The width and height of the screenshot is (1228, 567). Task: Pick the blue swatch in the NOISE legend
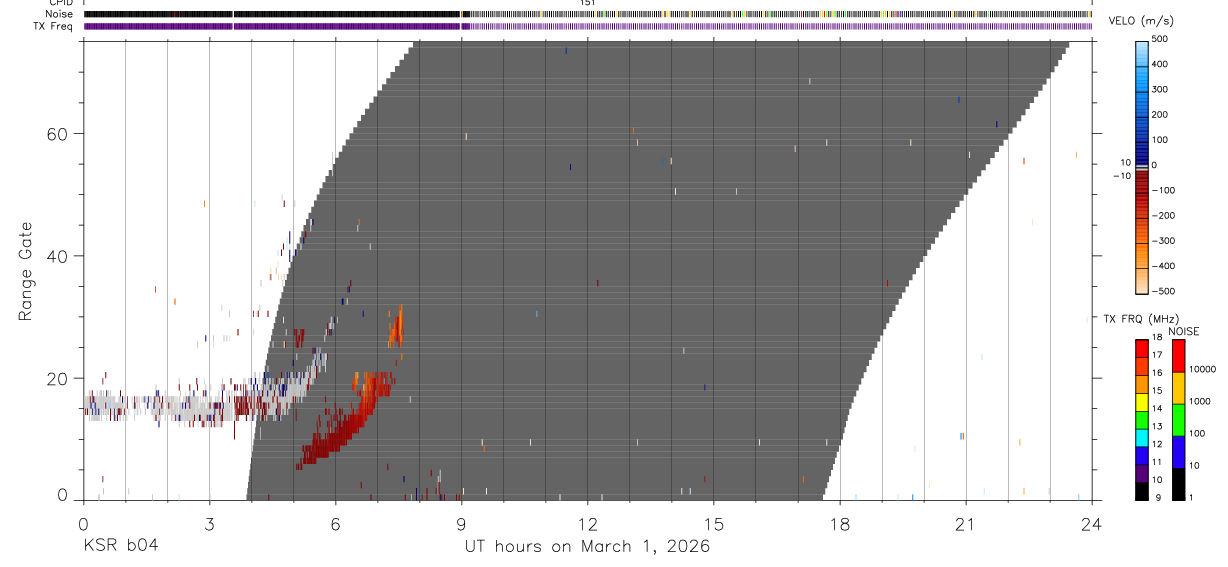click(1178, 450)
